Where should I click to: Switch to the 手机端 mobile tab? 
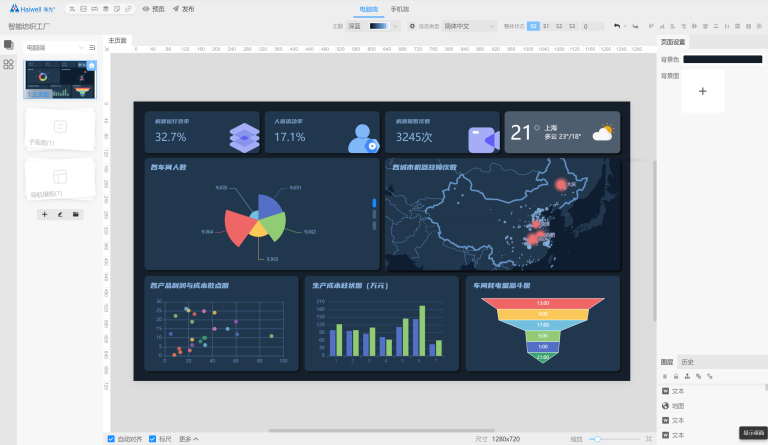click(399, 8)
